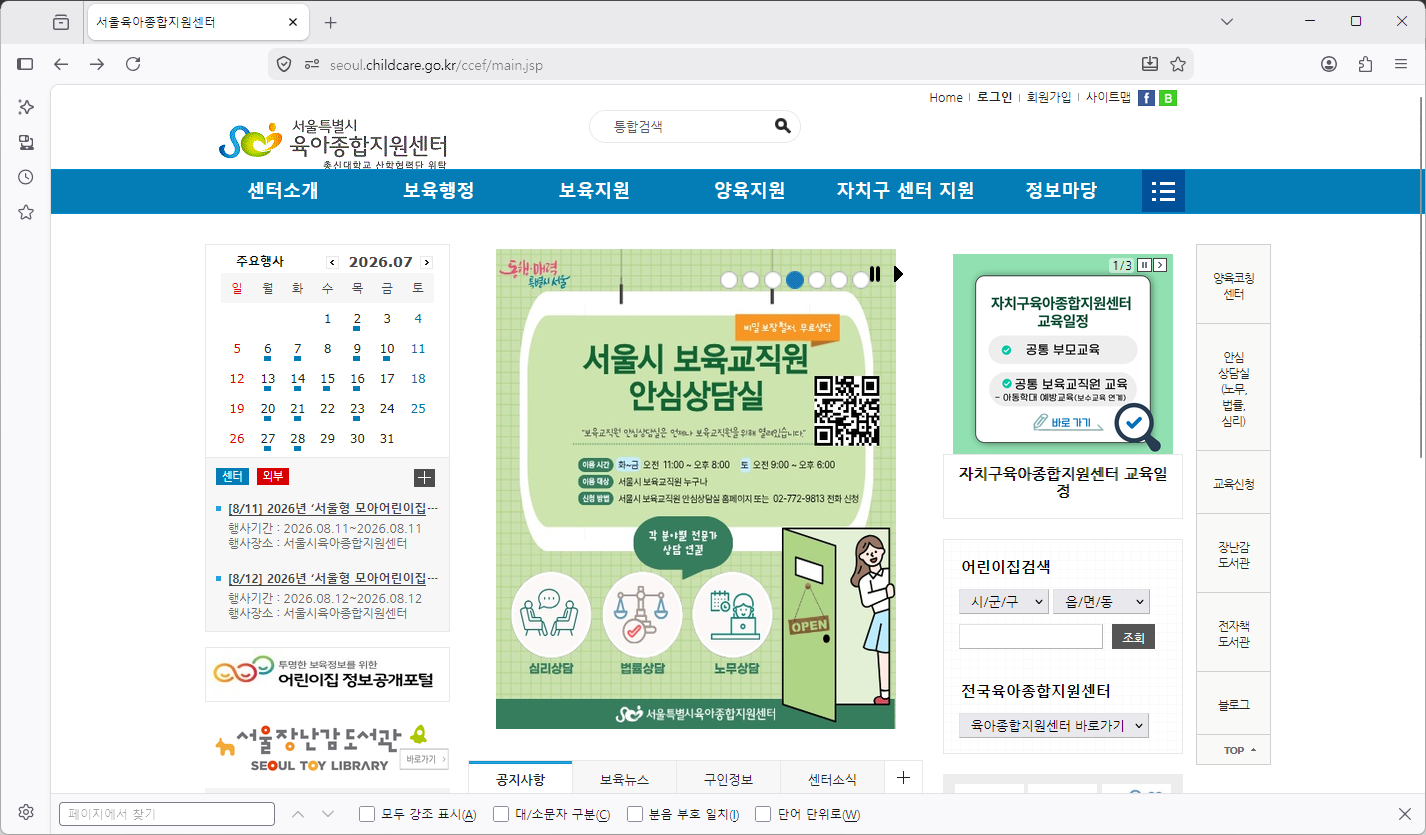Switch to the 구인정보 tab
The width and height of the screenshot is (1426, 835).
[x=728, y=779]
